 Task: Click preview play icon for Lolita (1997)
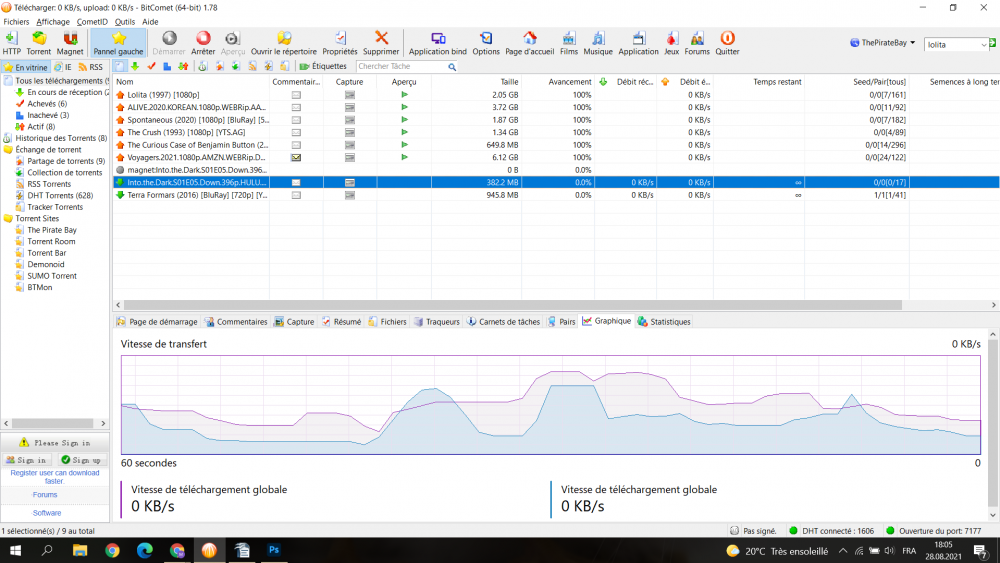[x=404, y=95]
